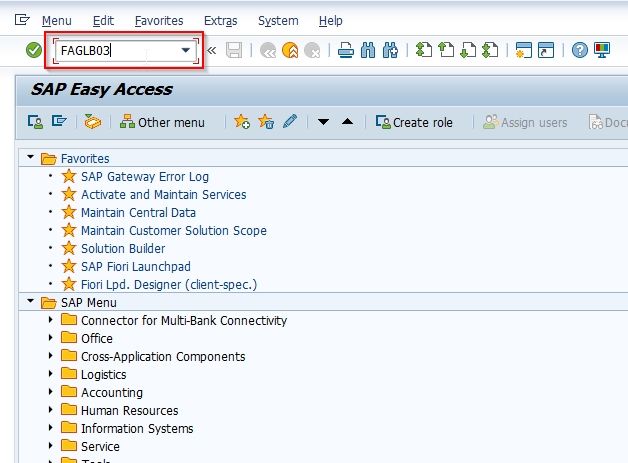Click the Print icon
This screenshot has height=463, width=628.
[x=346, y=50]
